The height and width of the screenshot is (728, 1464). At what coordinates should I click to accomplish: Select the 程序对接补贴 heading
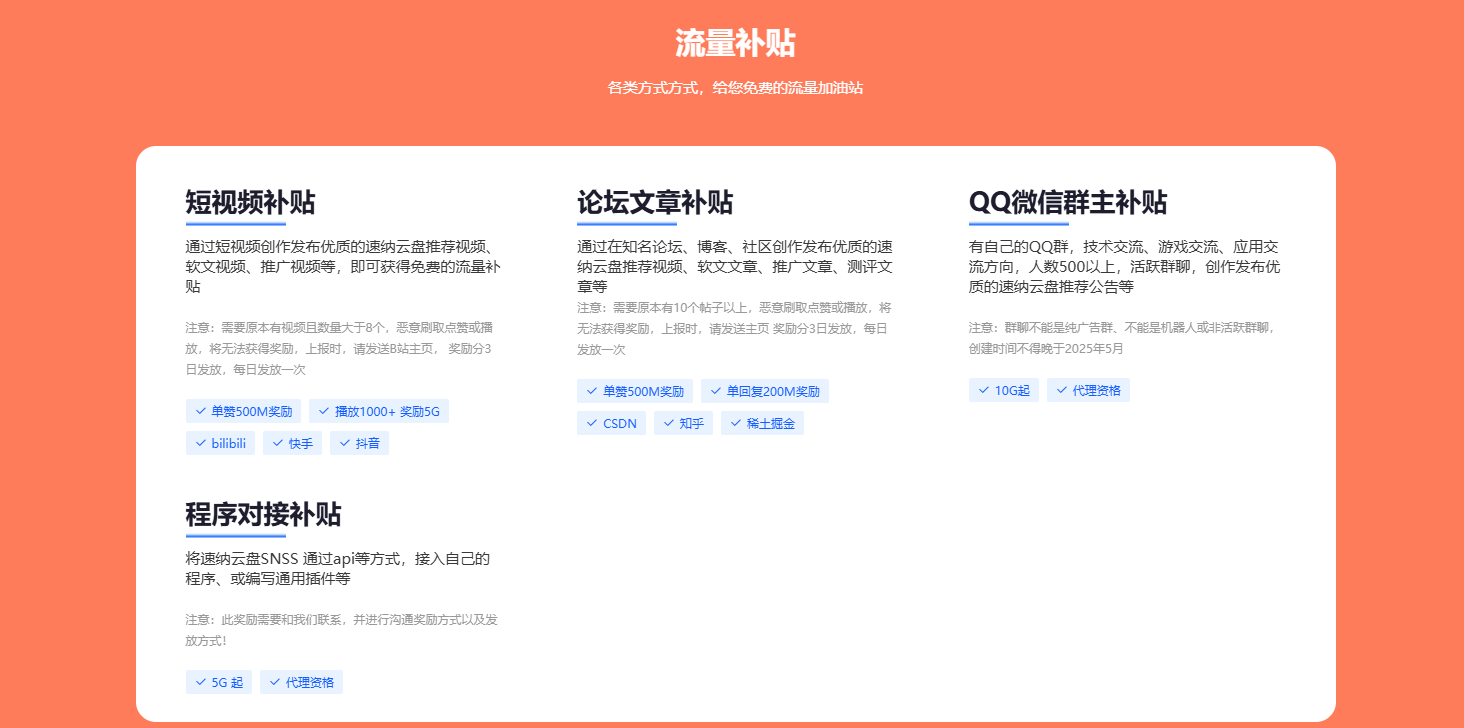coord(263,515)
